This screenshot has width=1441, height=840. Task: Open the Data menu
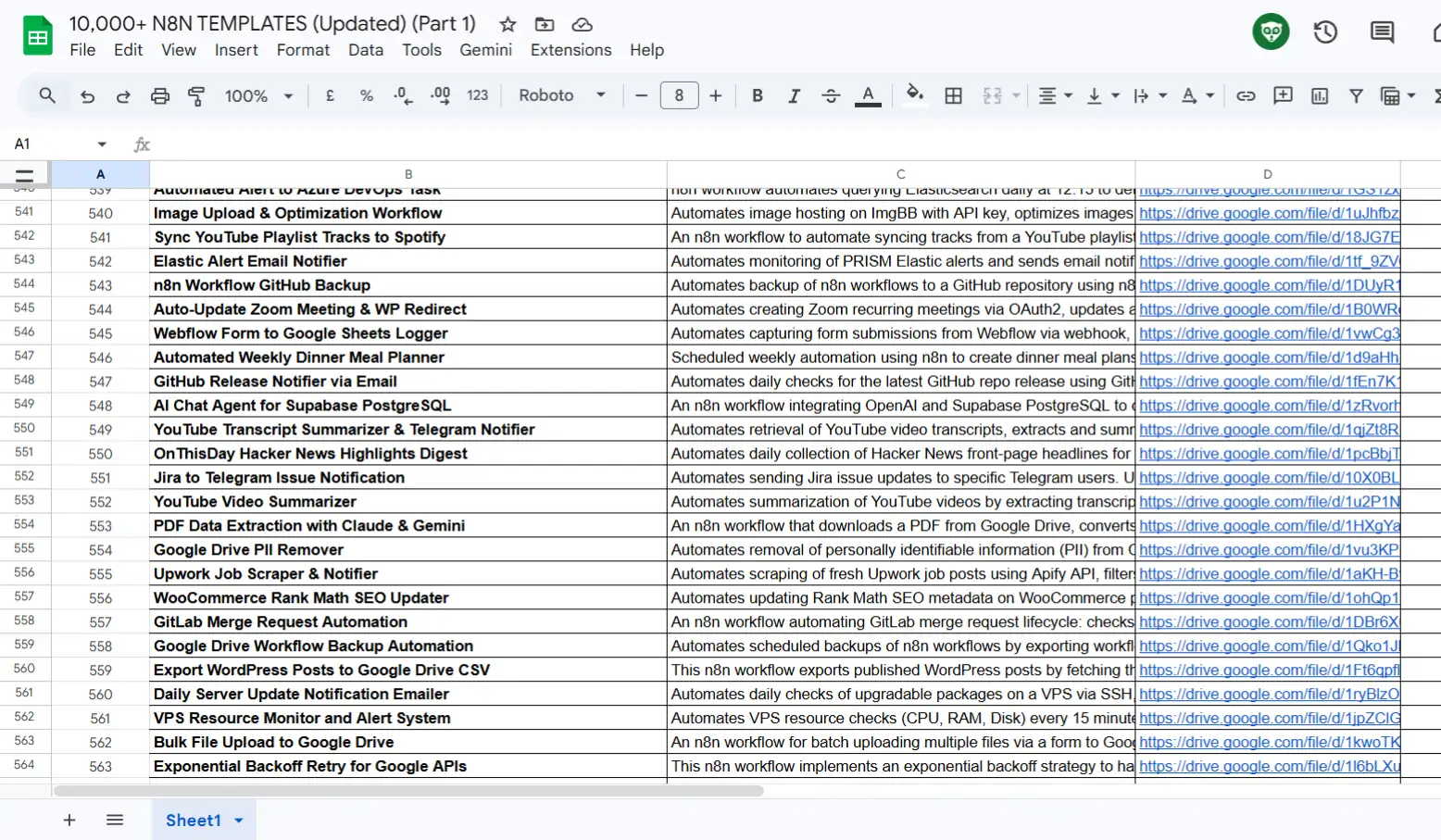click(365, 50)
